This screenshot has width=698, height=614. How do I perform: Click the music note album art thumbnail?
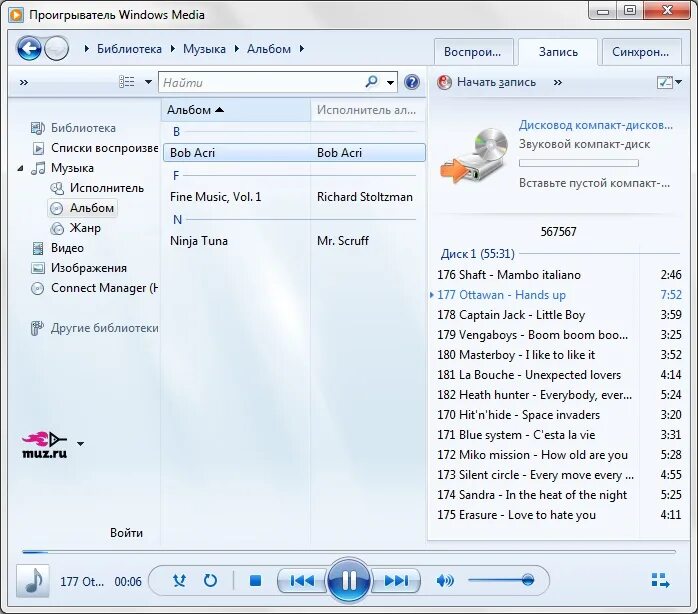point(33,581)
